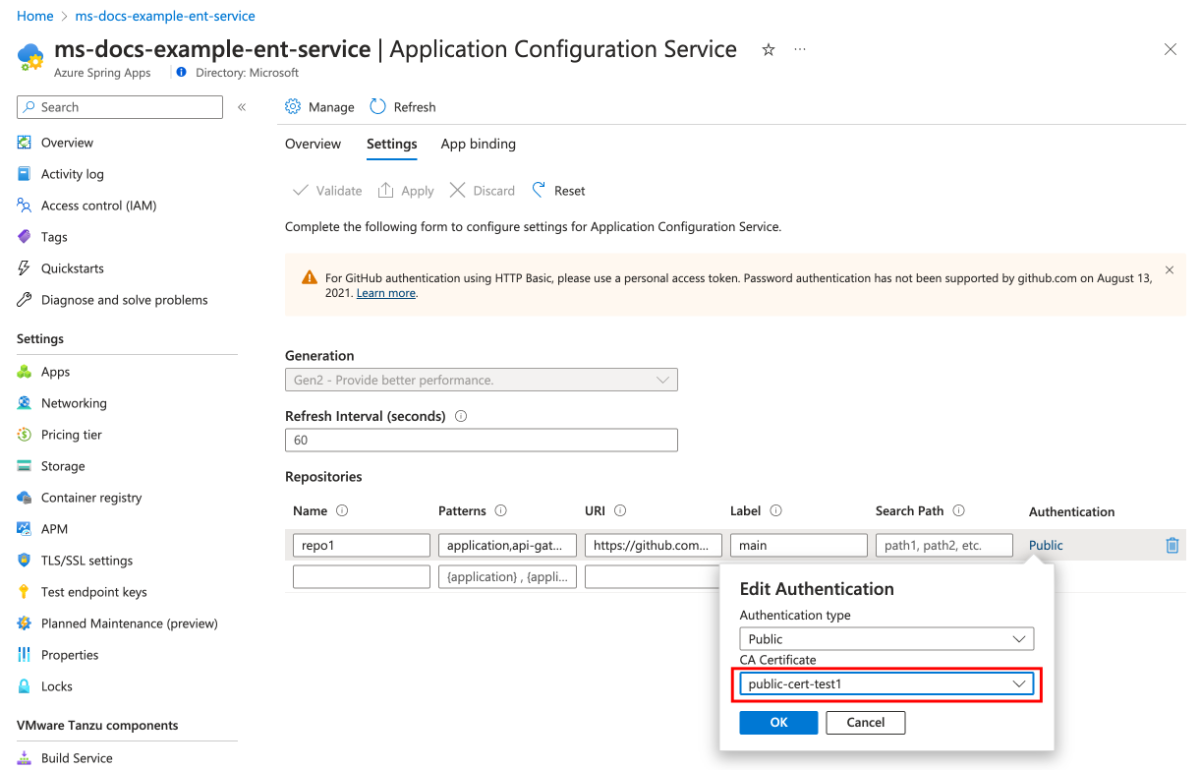Viewport: 1200px width, 770px height.
Task: Click the Manage gear toolbar button
Action: [x=319, y=107]
